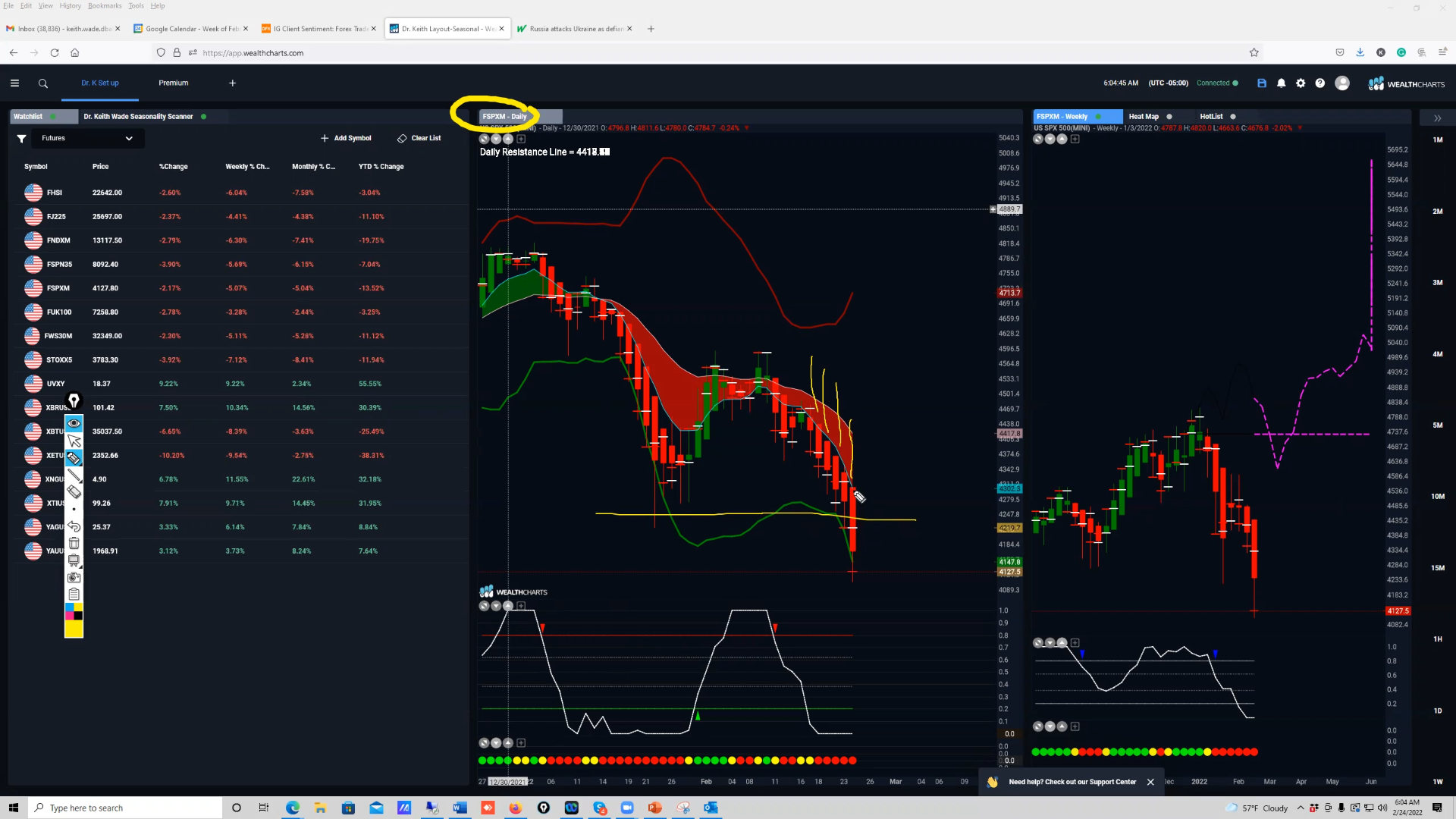Image resolution: width=1456 pixels, height=819 pixels.
Task: Toggle annotation visibility eye icon
Action: (74, 423)
